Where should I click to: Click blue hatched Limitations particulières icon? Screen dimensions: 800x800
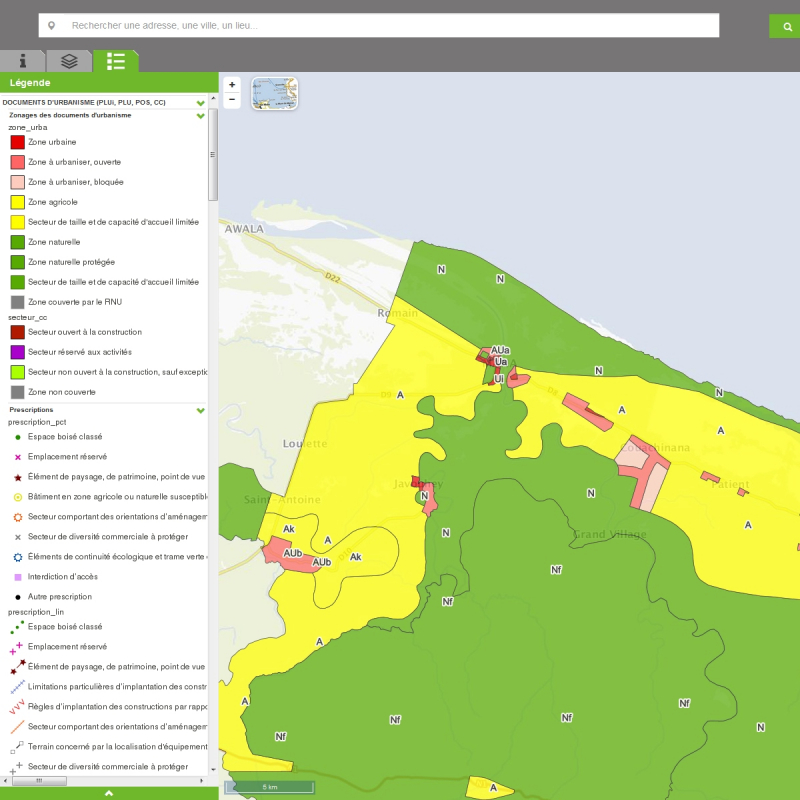tap(18, 687)
